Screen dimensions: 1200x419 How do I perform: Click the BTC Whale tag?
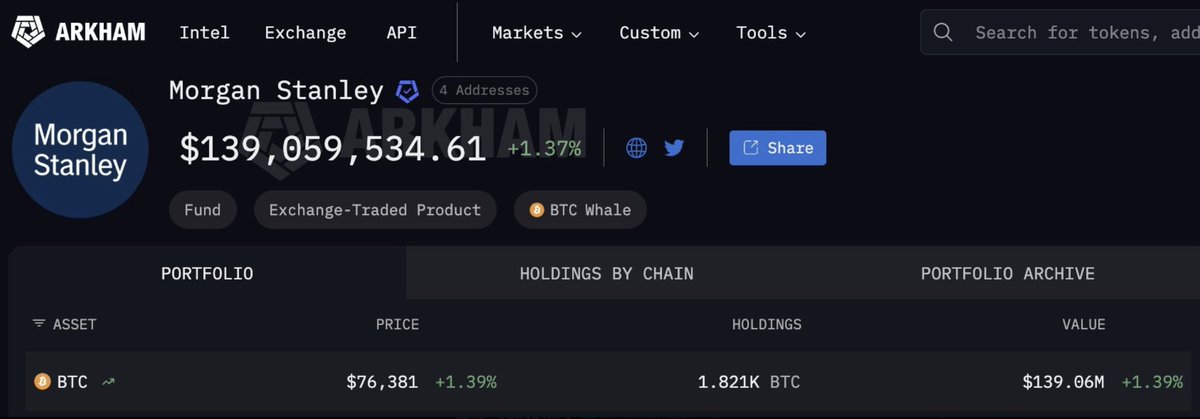[x=580, y=210]
